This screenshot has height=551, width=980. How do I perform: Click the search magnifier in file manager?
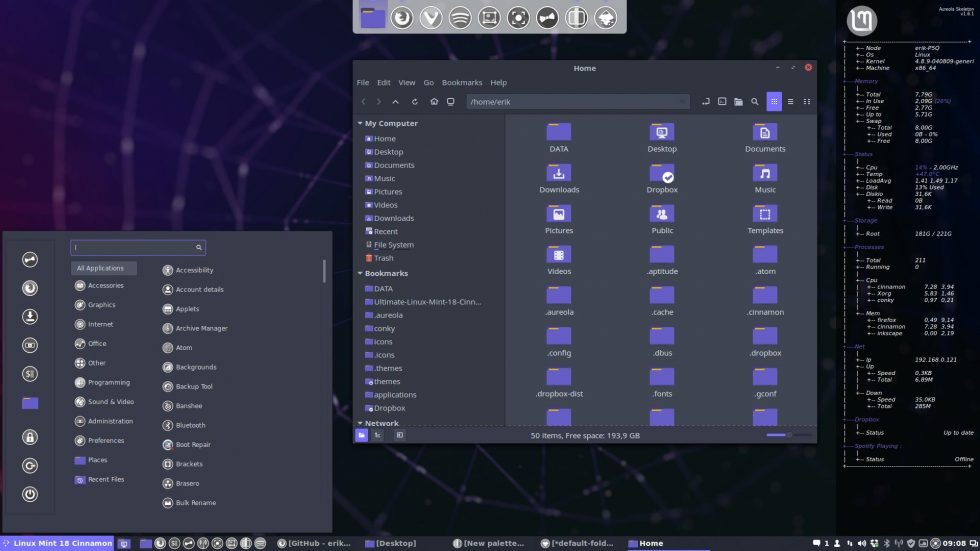(x=755, y=101)
